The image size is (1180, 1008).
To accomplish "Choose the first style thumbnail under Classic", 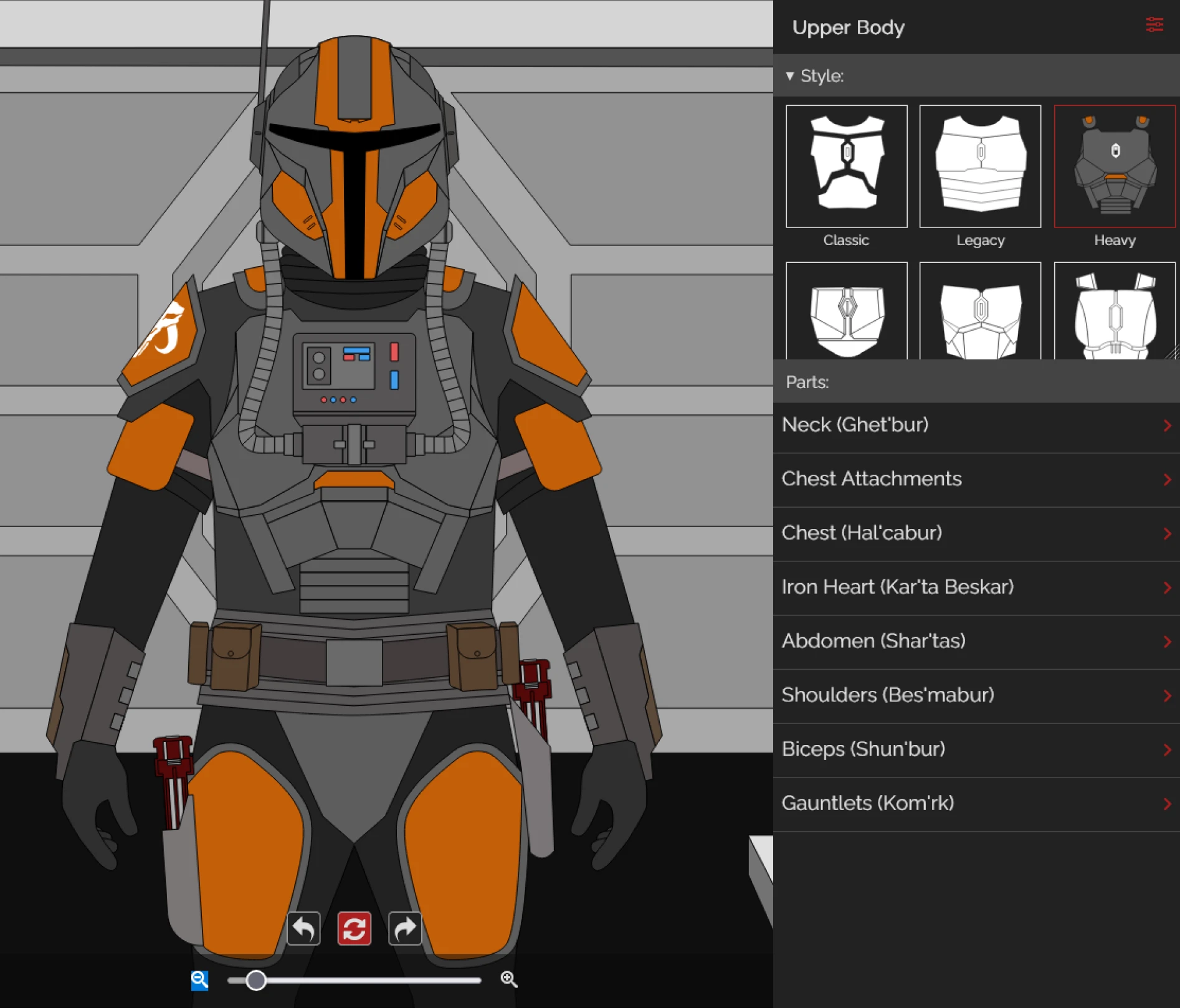I will click(847, 311).
